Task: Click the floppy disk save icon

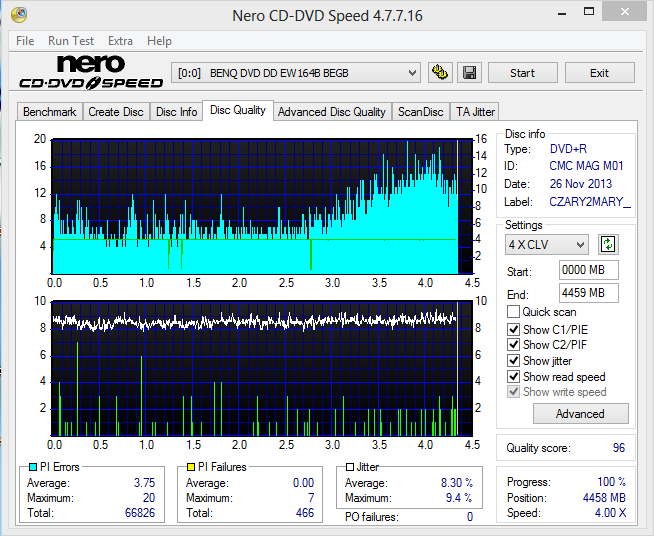Action: pos(470,73)
